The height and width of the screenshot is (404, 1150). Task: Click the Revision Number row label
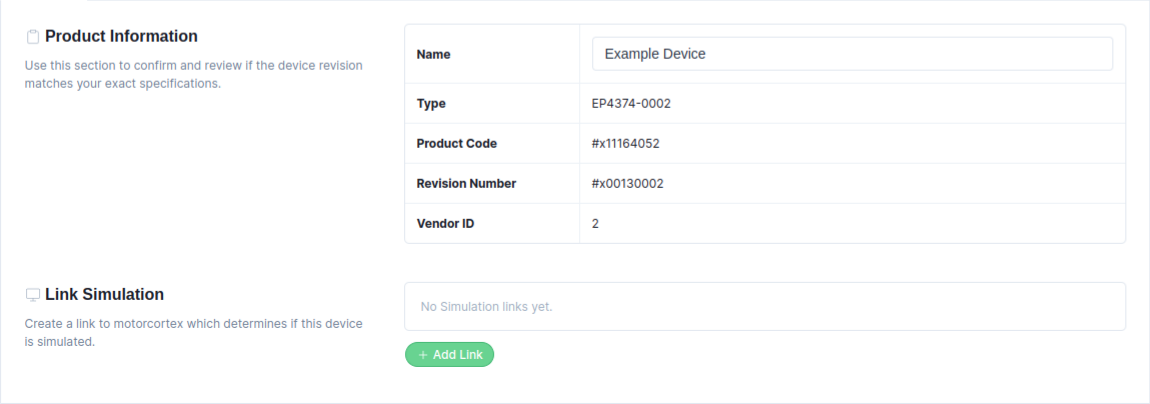pyautogui.click(x=466, y=183)
